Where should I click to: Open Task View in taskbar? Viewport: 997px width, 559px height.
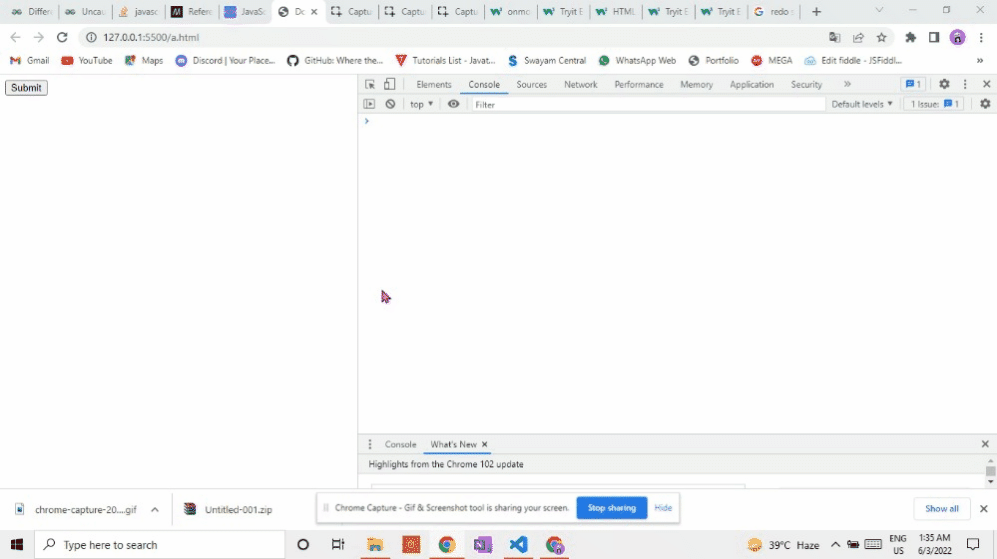338,544
